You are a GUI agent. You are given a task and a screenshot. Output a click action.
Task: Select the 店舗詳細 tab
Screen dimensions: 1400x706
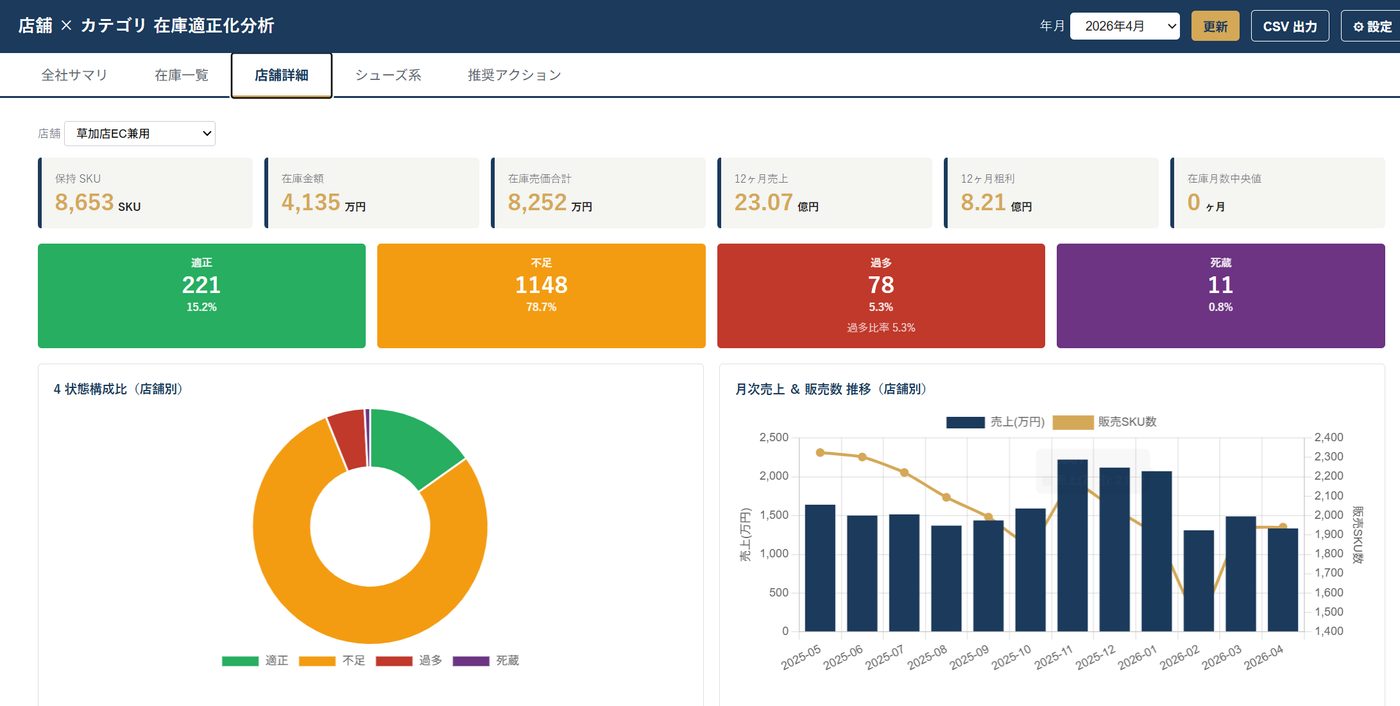[x=281, y=75]
